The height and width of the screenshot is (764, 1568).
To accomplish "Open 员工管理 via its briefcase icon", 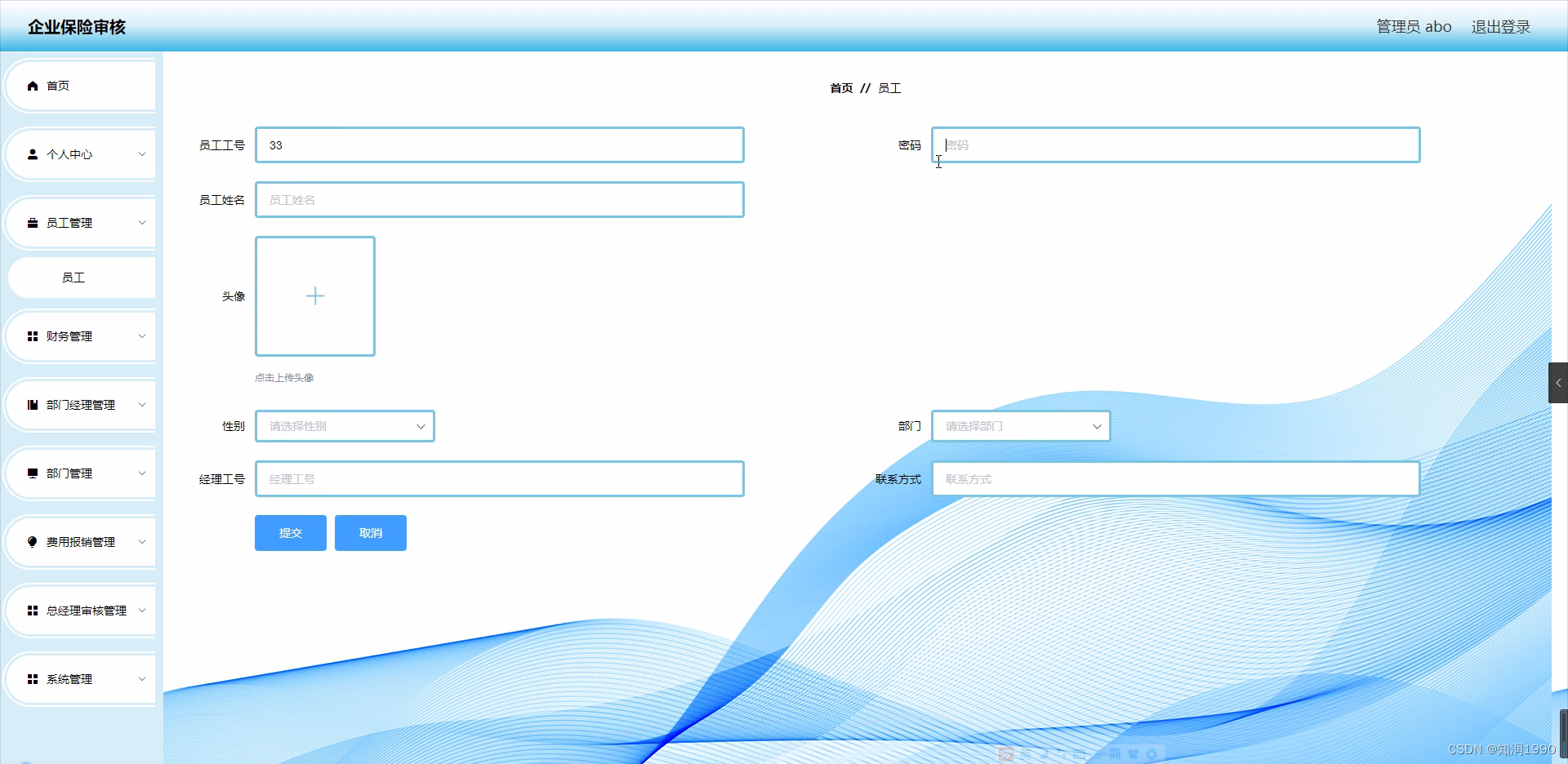I will coord(33,223).
